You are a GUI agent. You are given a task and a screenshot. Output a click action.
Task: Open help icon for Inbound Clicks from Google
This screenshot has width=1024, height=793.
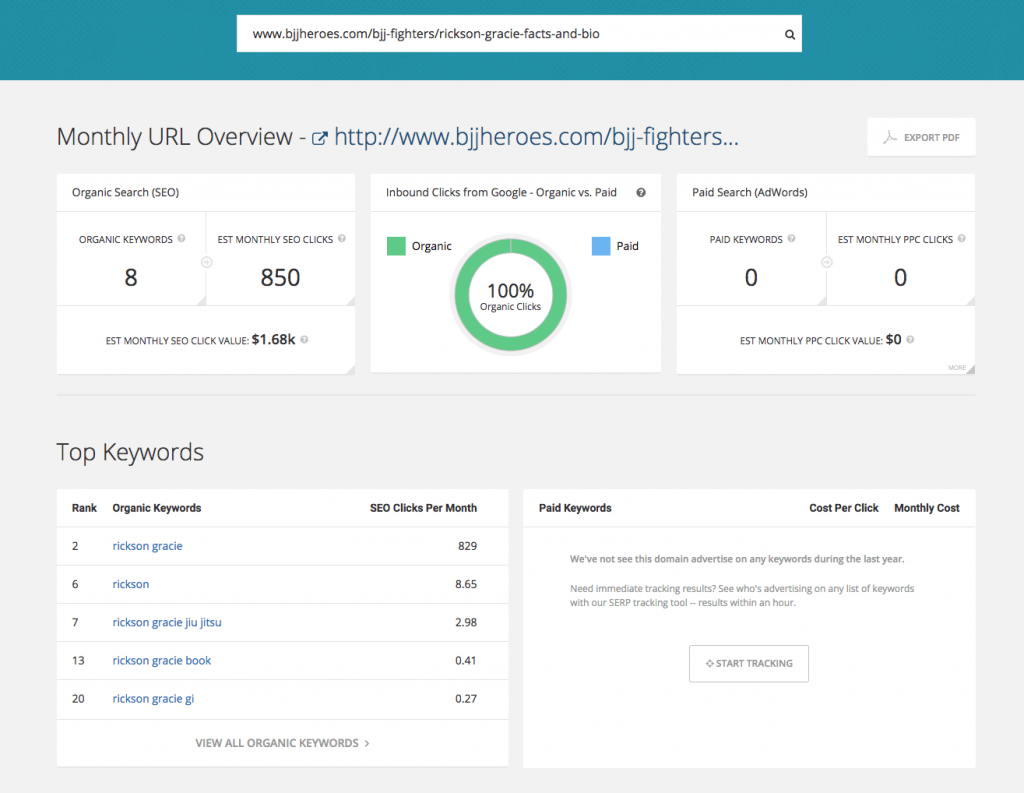click(641, 192)
